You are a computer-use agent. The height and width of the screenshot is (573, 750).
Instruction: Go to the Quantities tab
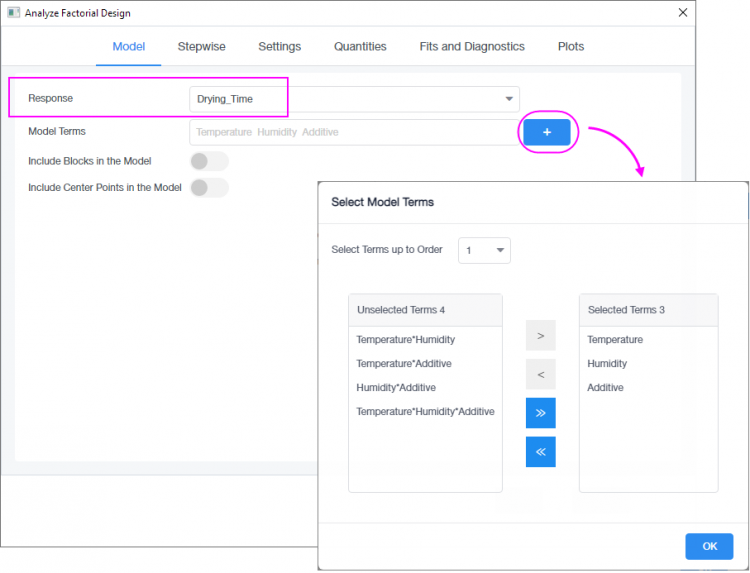tap(360, 46)
